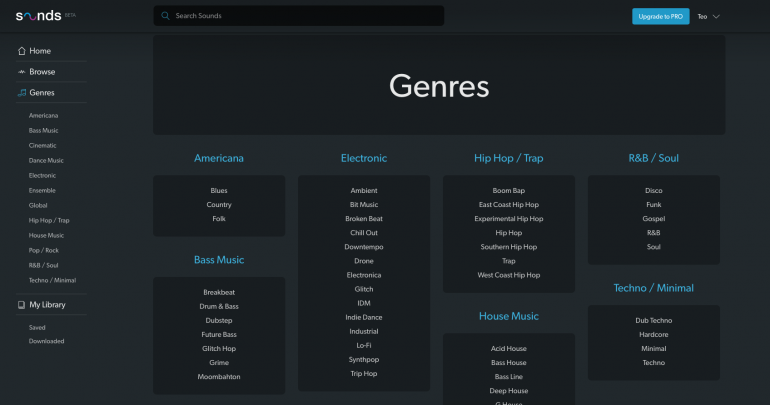Select Americana in sidebar genre list
The height and width of the screenshot is (405, 770).
(43, 115)
